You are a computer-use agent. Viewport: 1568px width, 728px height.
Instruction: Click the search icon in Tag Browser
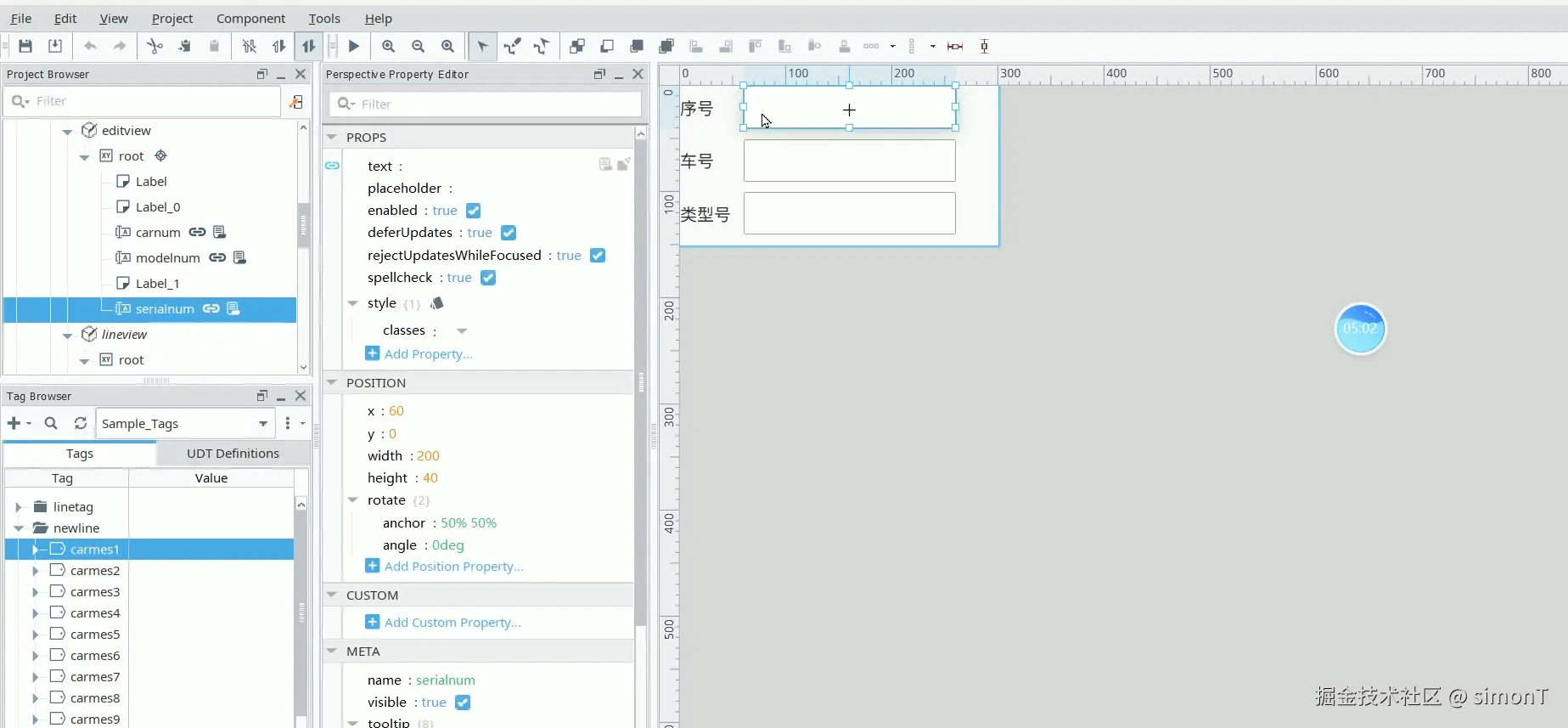pos(51,423)
